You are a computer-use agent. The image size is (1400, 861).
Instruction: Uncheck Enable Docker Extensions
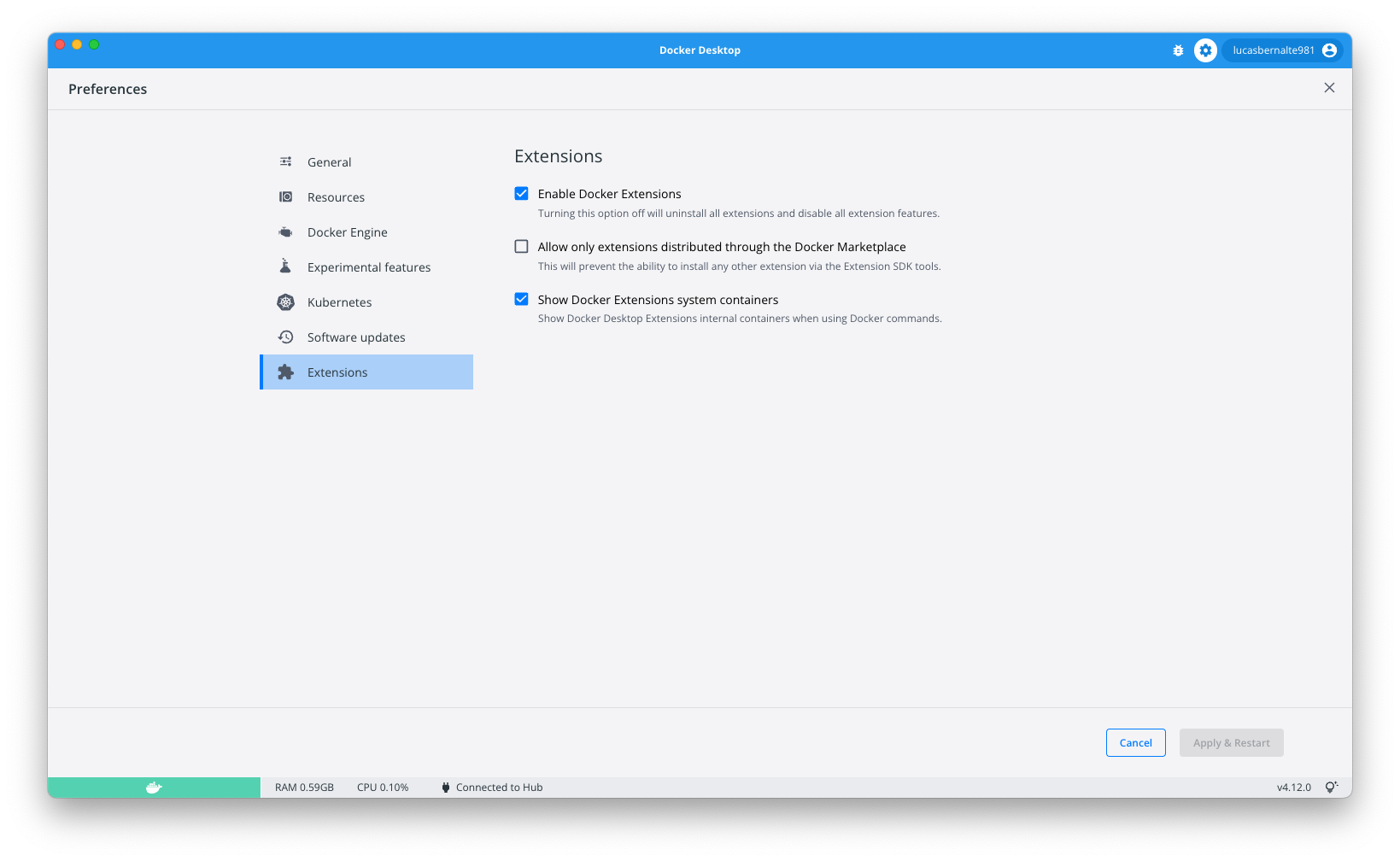point(521,194)
